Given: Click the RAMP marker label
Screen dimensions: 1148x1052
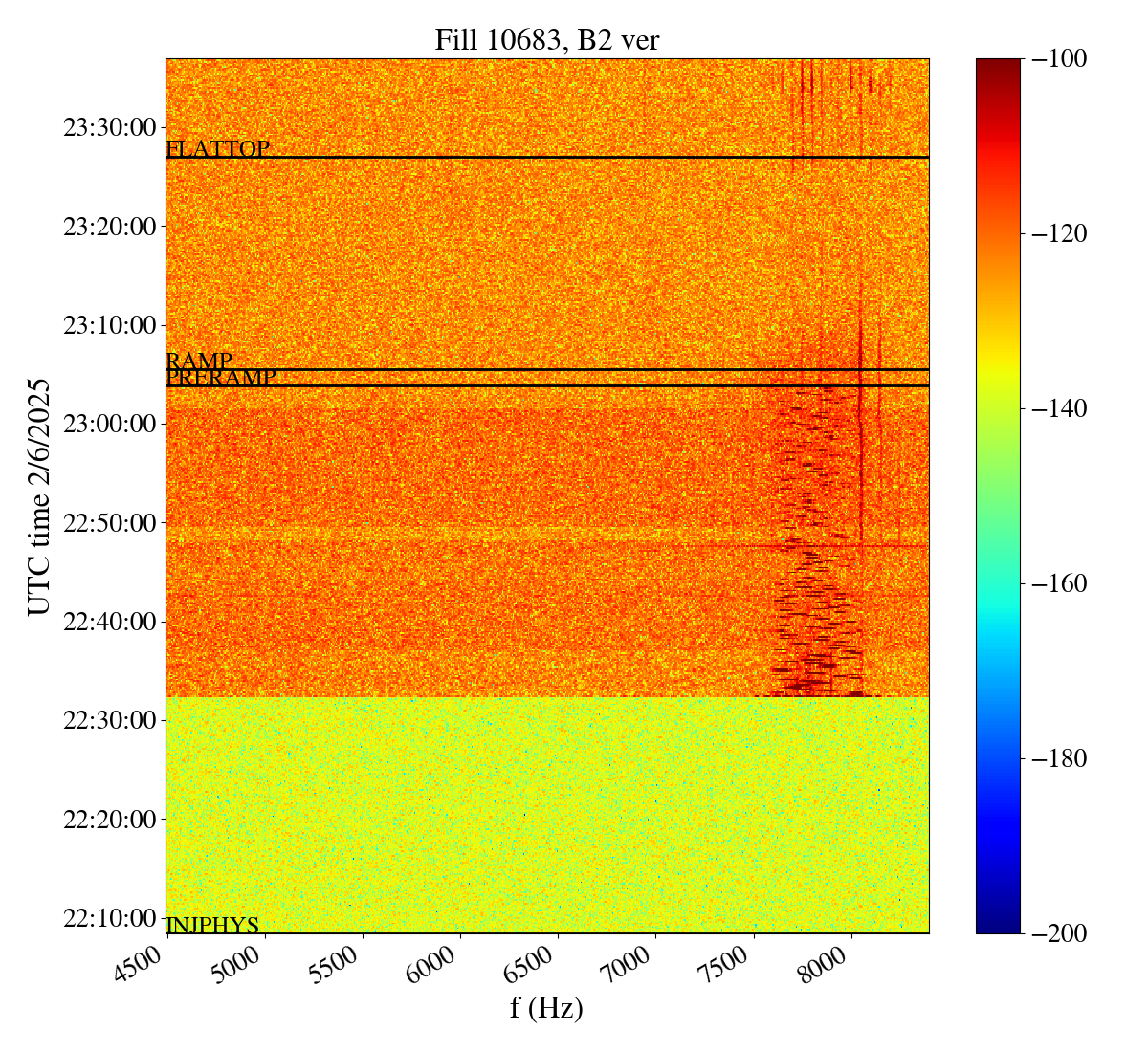Looking at the screenshot, I should [199, 361].
